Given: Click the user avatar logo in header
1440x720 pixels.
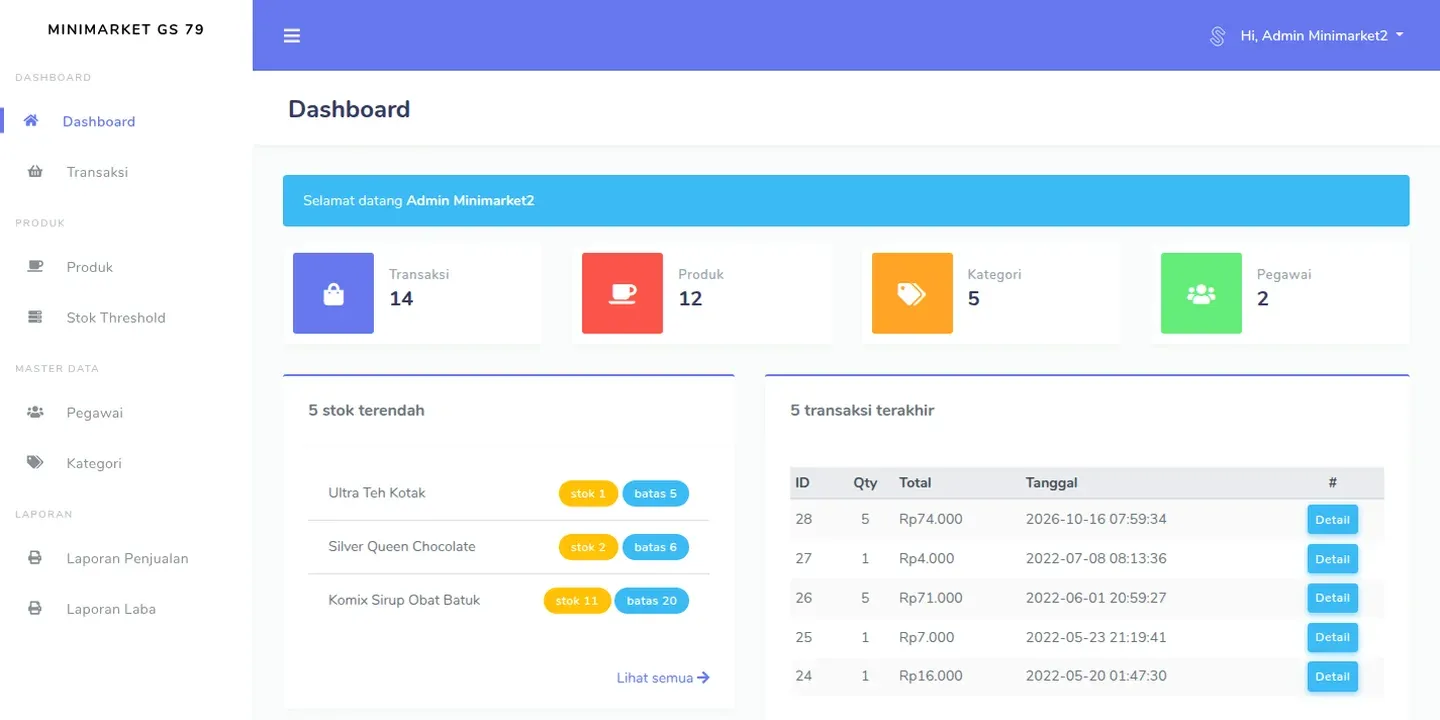Looking at the screenshot, I should coord(1217,36).
